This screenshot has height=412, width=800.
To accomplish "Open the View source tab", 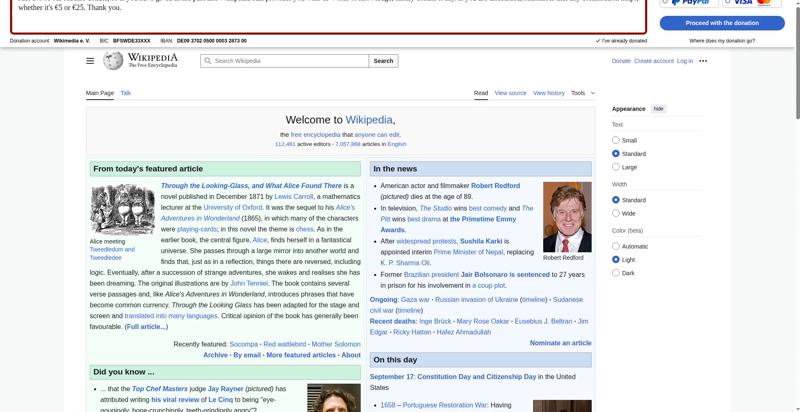I will [510, 93].
